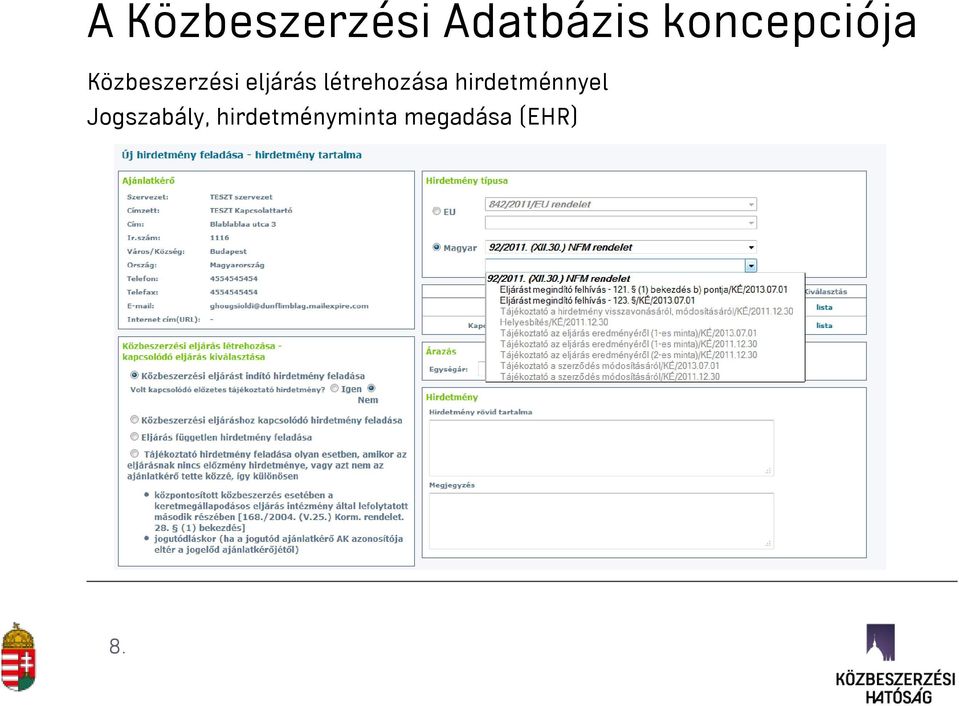This screenshot has width=959, height=706.
Task: Click the open hirdetményminta dropdown arrow
Action: click(x=750, y=266)
